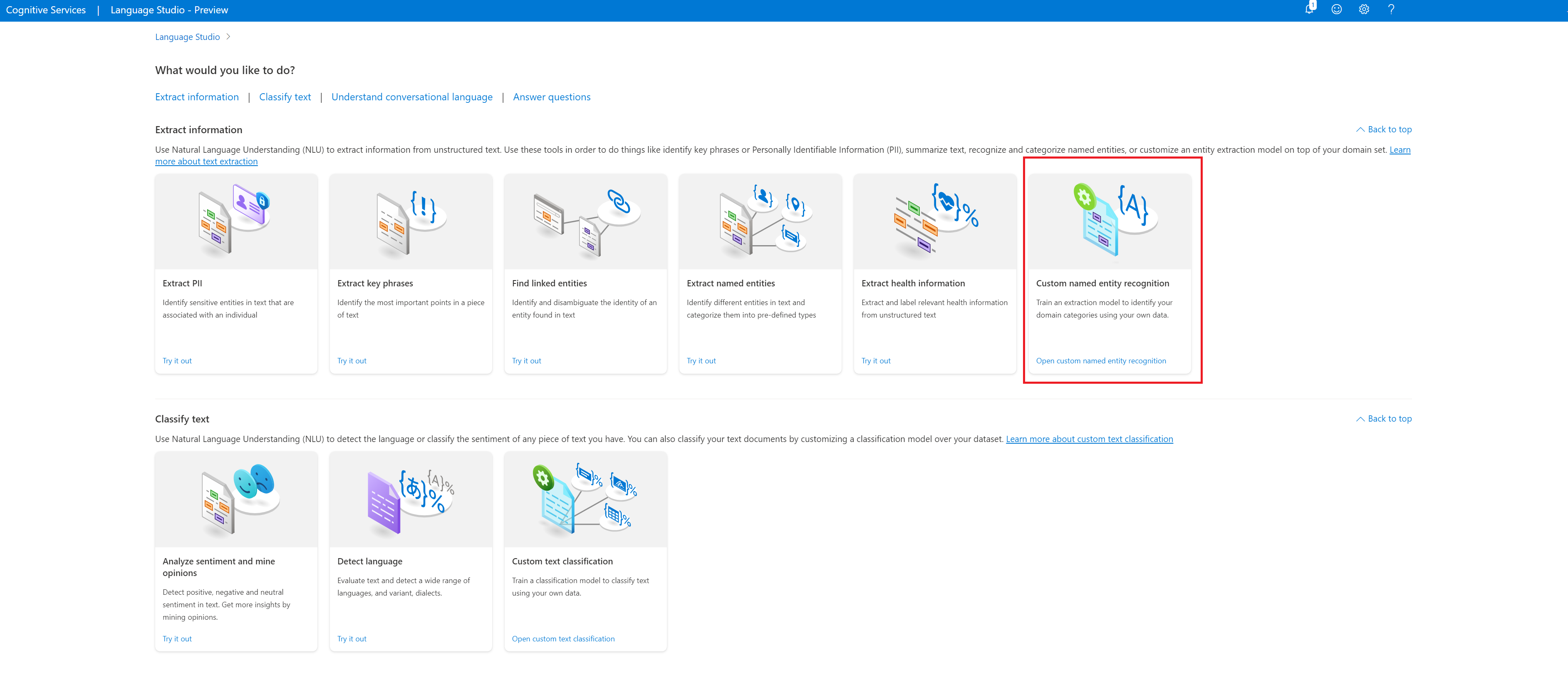Click Back to top in Classify text
This screenshot has height=673, width=1568.
(x=1384, y=418)
